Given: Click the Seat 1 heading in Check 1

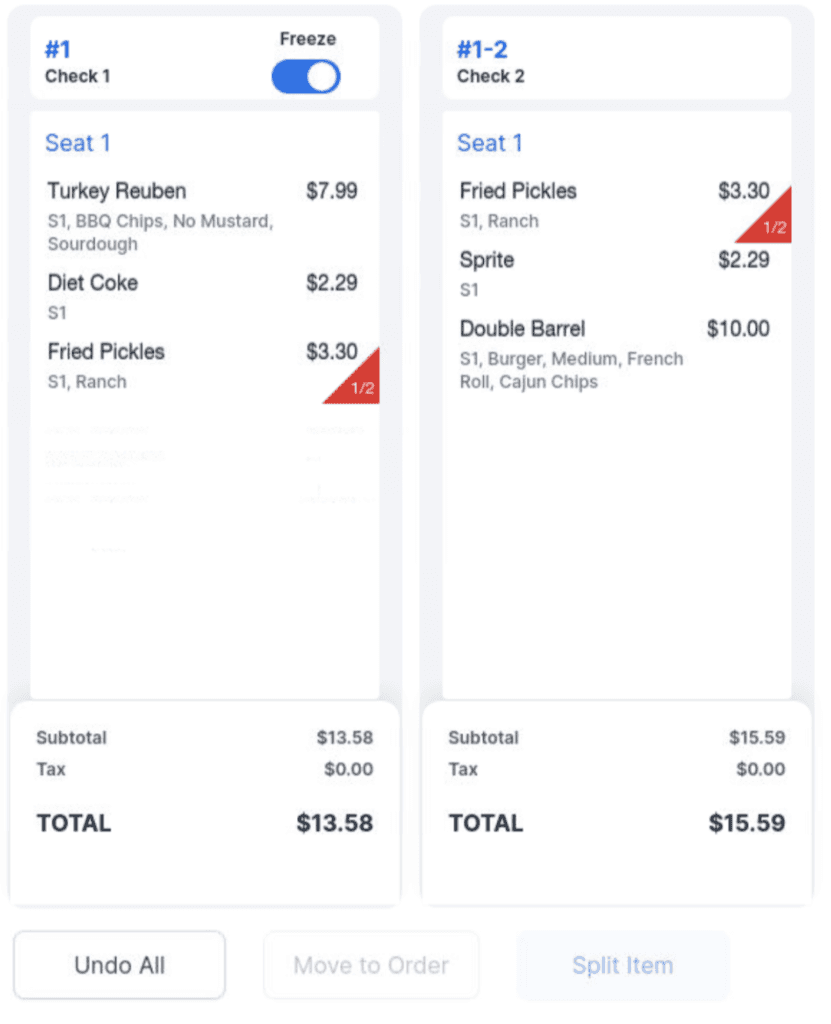Looking at the screenshot, I should point(77,143).
